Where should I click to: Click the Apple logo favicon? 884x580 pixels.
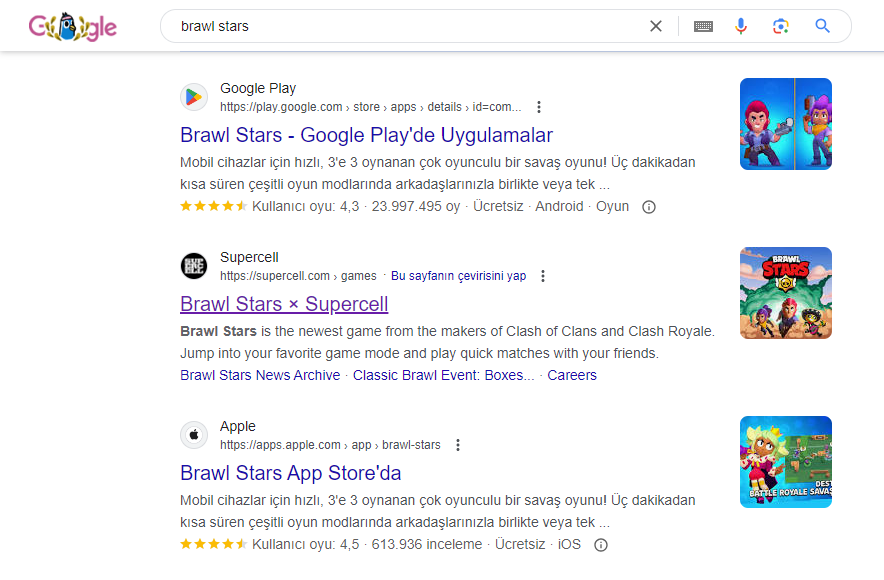pos(194,435)
